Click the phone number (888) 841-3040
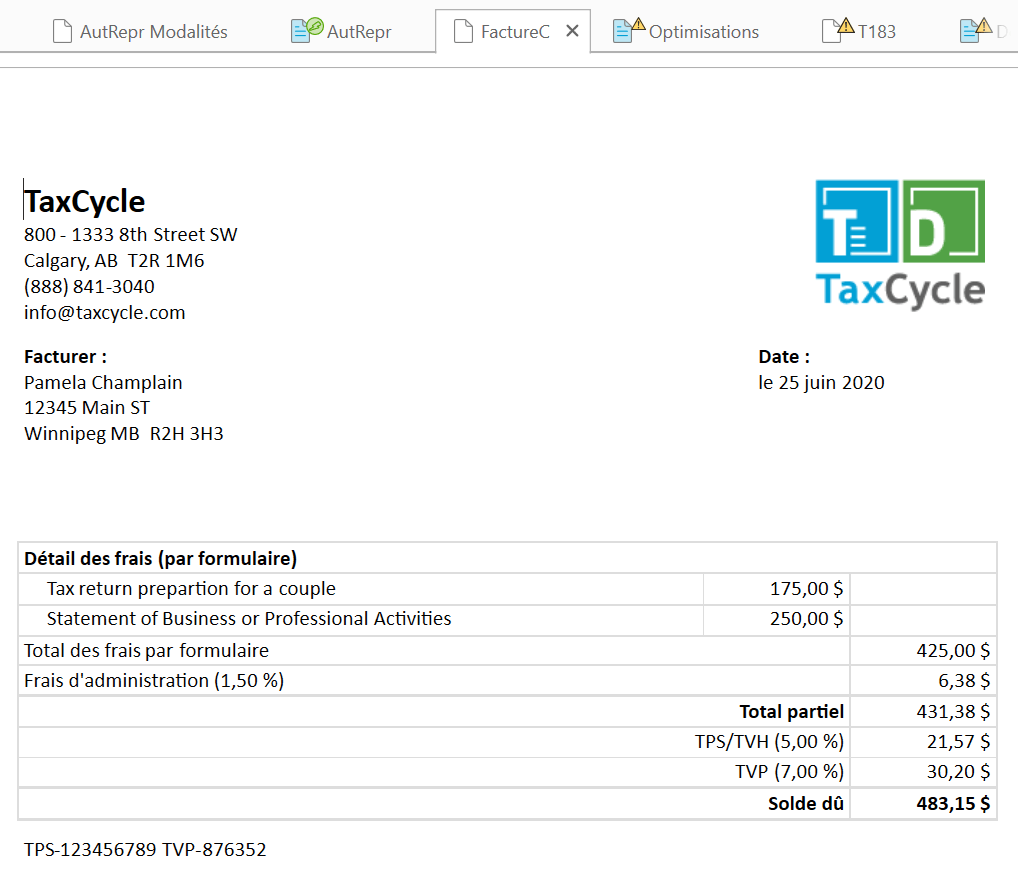 click(x=89, y=286)
